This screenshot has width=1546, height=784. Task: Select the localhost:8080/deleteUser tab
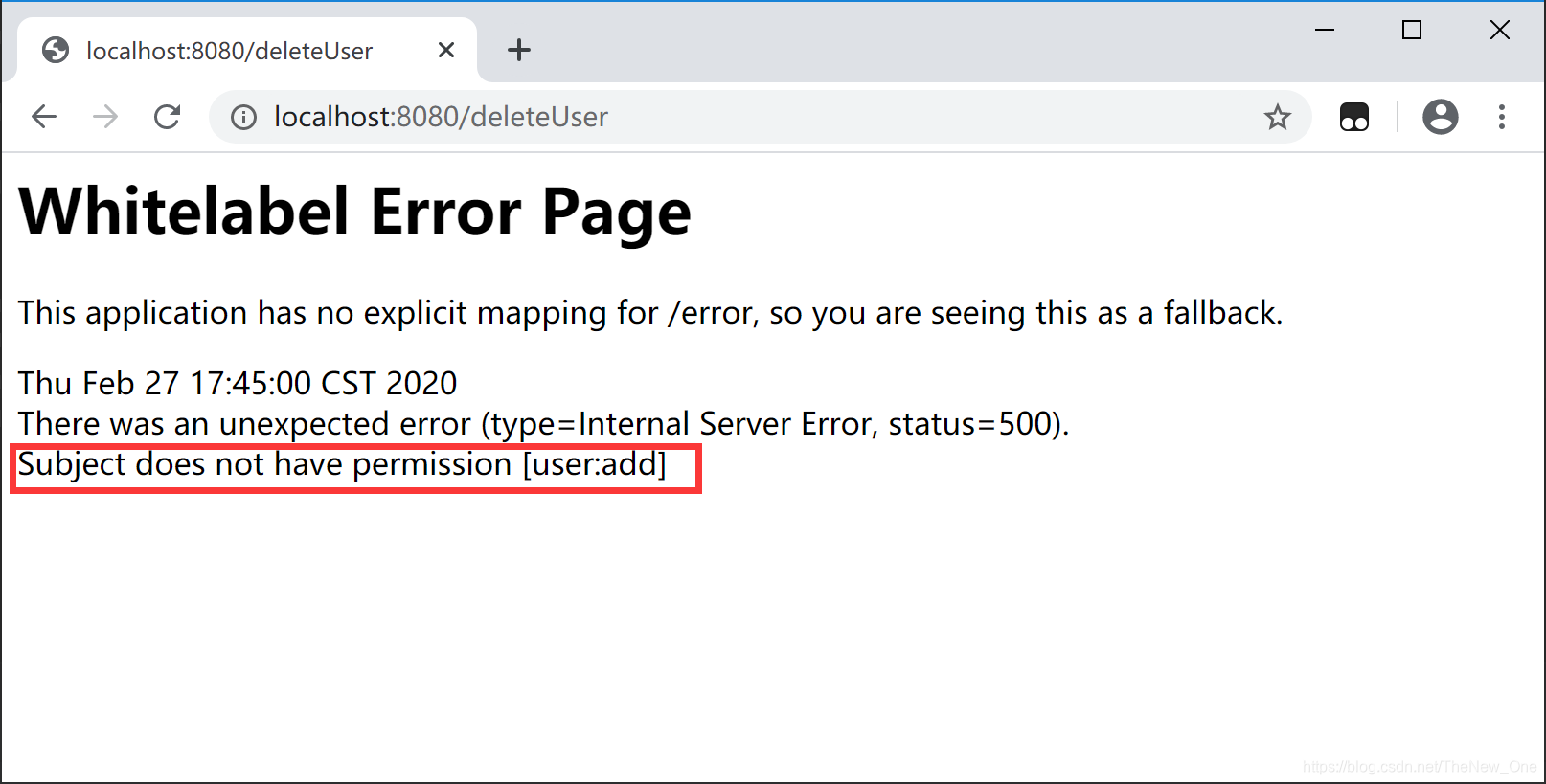pyautogui.click(x=247, y=50)
